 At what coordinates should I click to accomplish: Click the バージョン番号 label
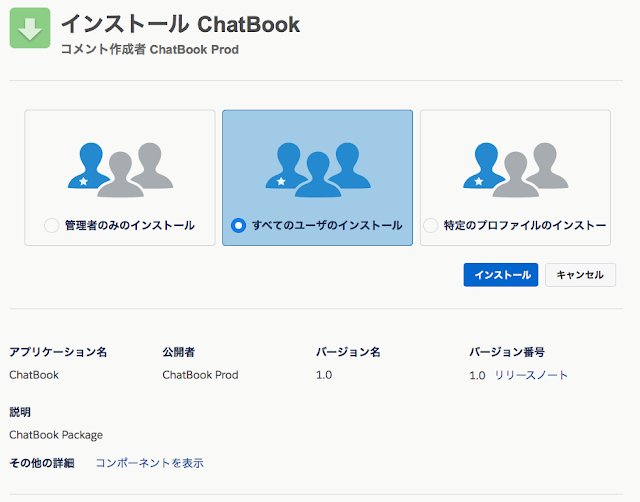(507, 352)
